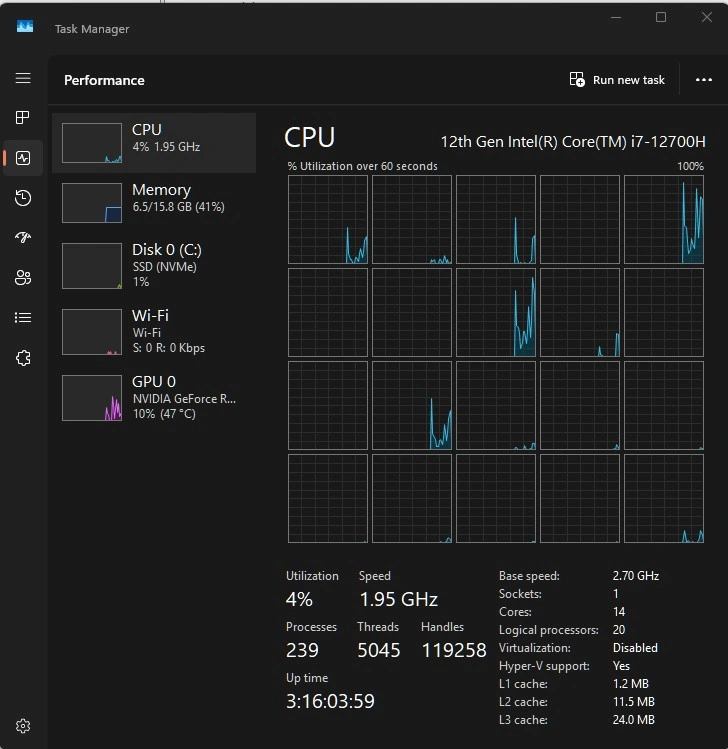728x749 pixels.
Task: Select the Disk 0 (C:) resource entry
Action: tap(154, 266)
